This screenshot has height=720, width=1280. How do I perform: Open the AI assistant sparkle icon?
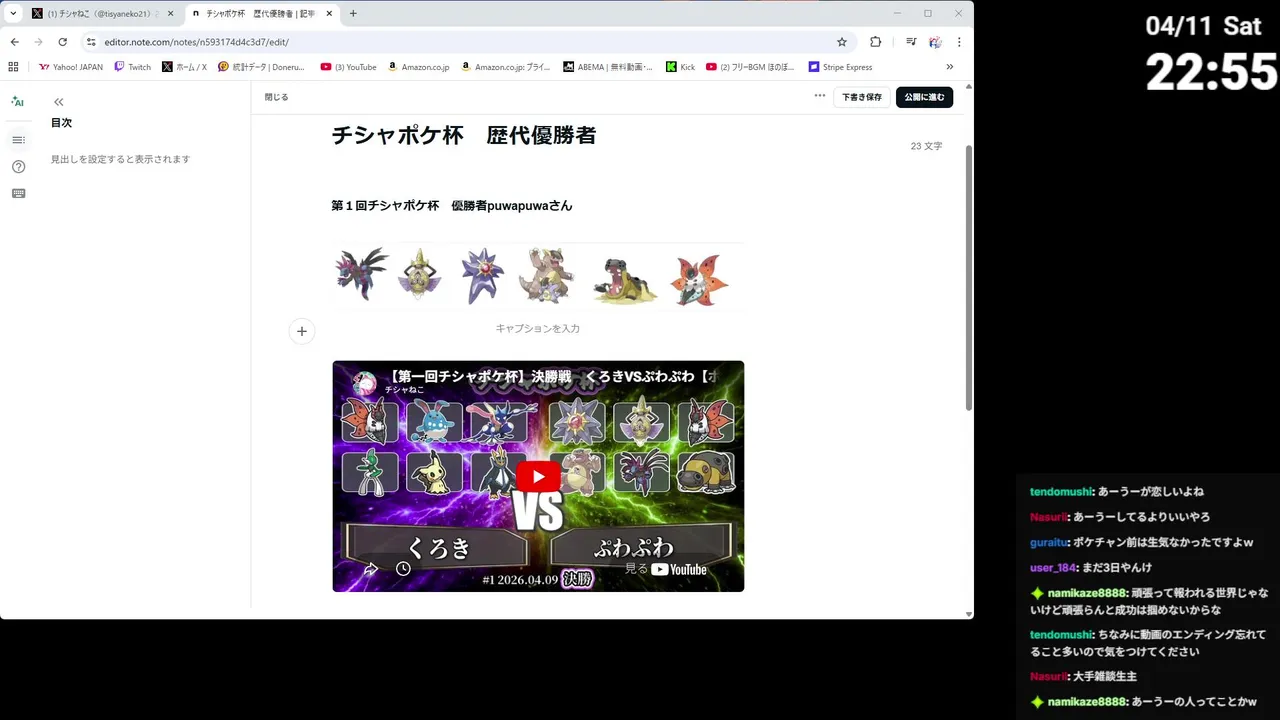tap(17, 102)
